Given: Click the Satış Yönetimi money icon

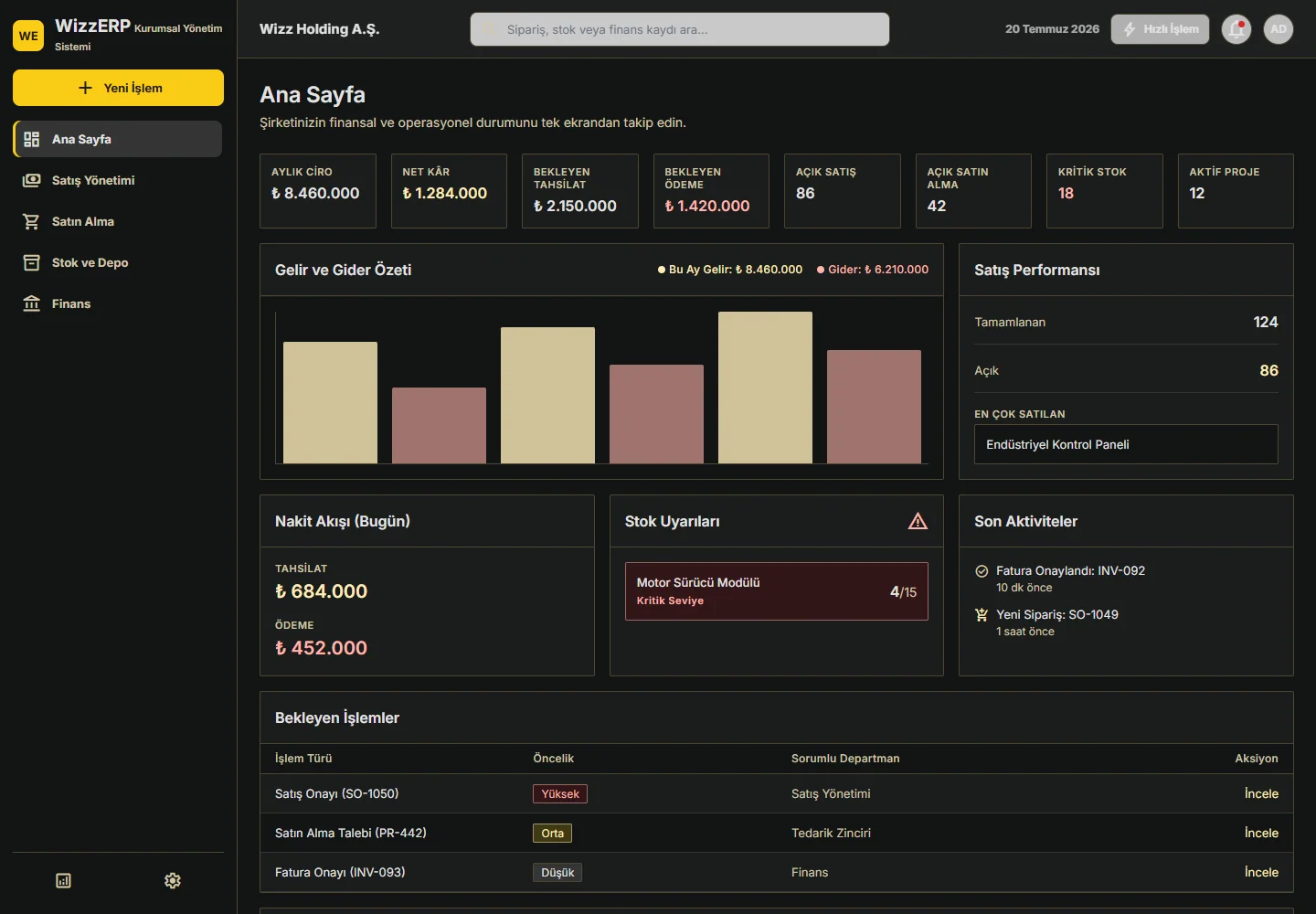Looking at the screenshot, I should 31,180.
